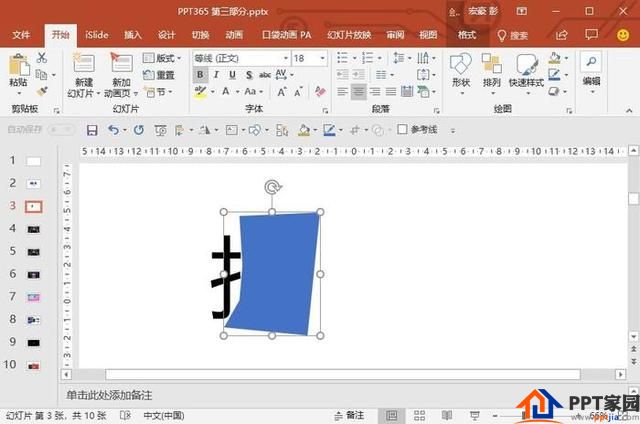Screen dimensions: 640x424
Task: Click the bullets list icon
Action: [x=342, y=58]
